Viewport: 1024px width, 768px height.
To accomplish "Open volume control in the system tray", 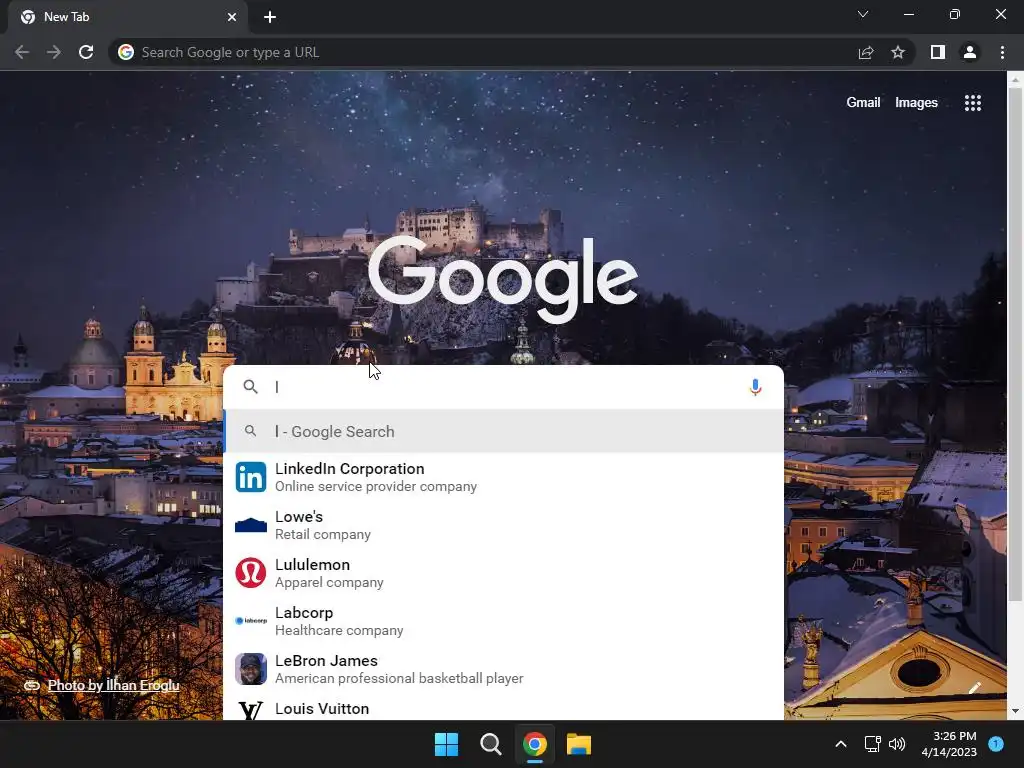I will point(897,744).
